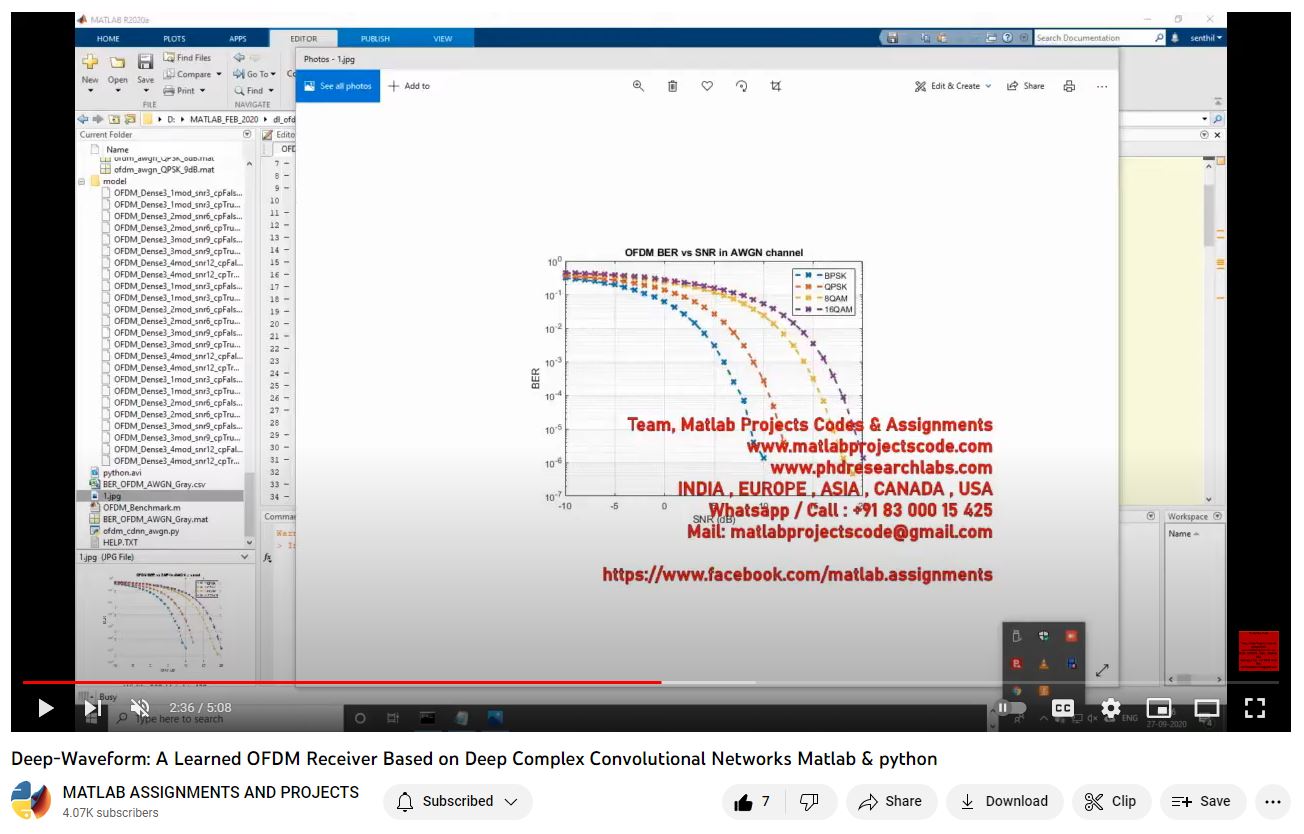Click Add to in Photos app
The image size is (1304, 834).
[410, 86]
